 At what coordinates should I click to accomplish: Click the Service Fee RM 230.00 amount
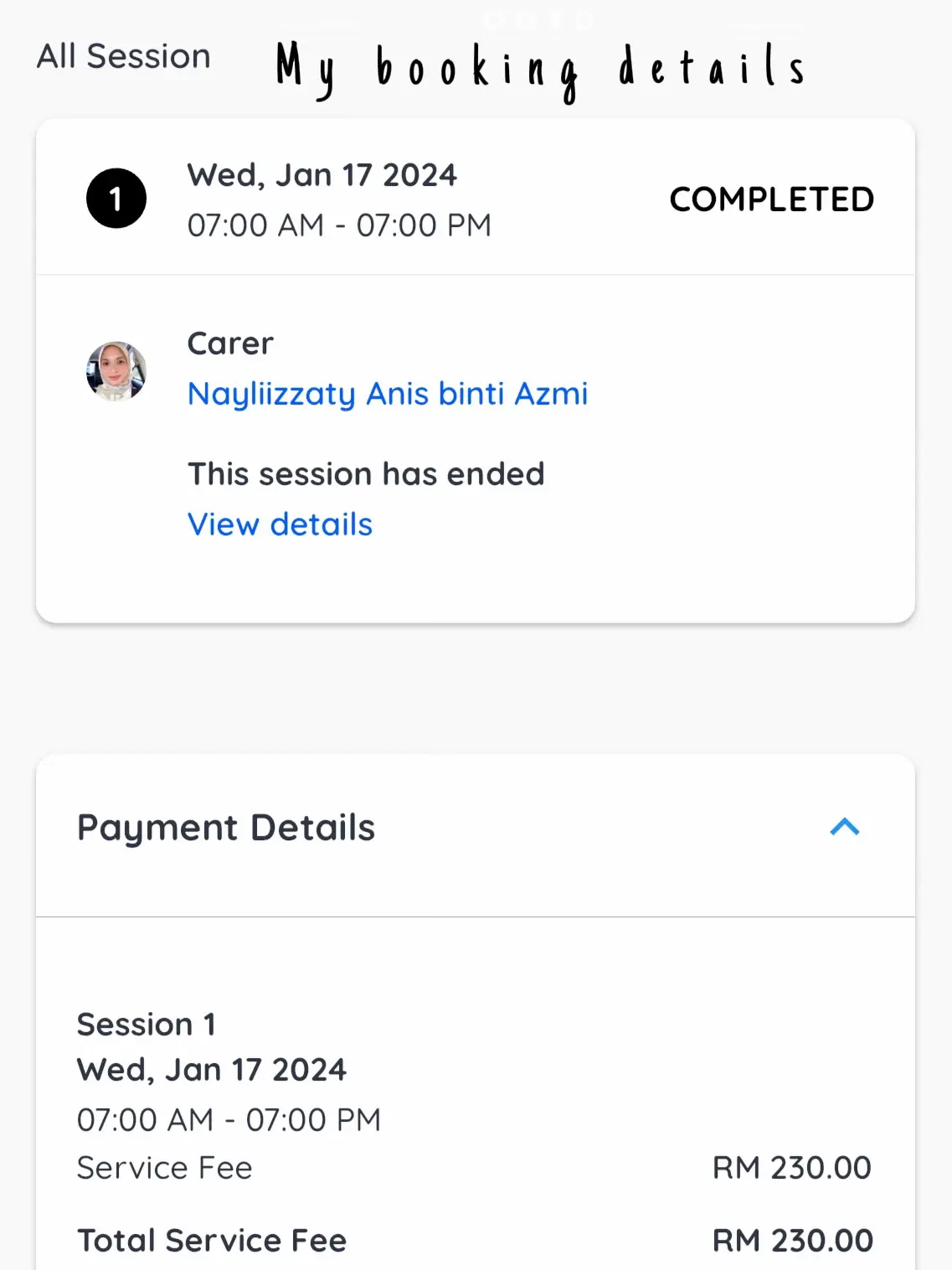(791, 1168)
